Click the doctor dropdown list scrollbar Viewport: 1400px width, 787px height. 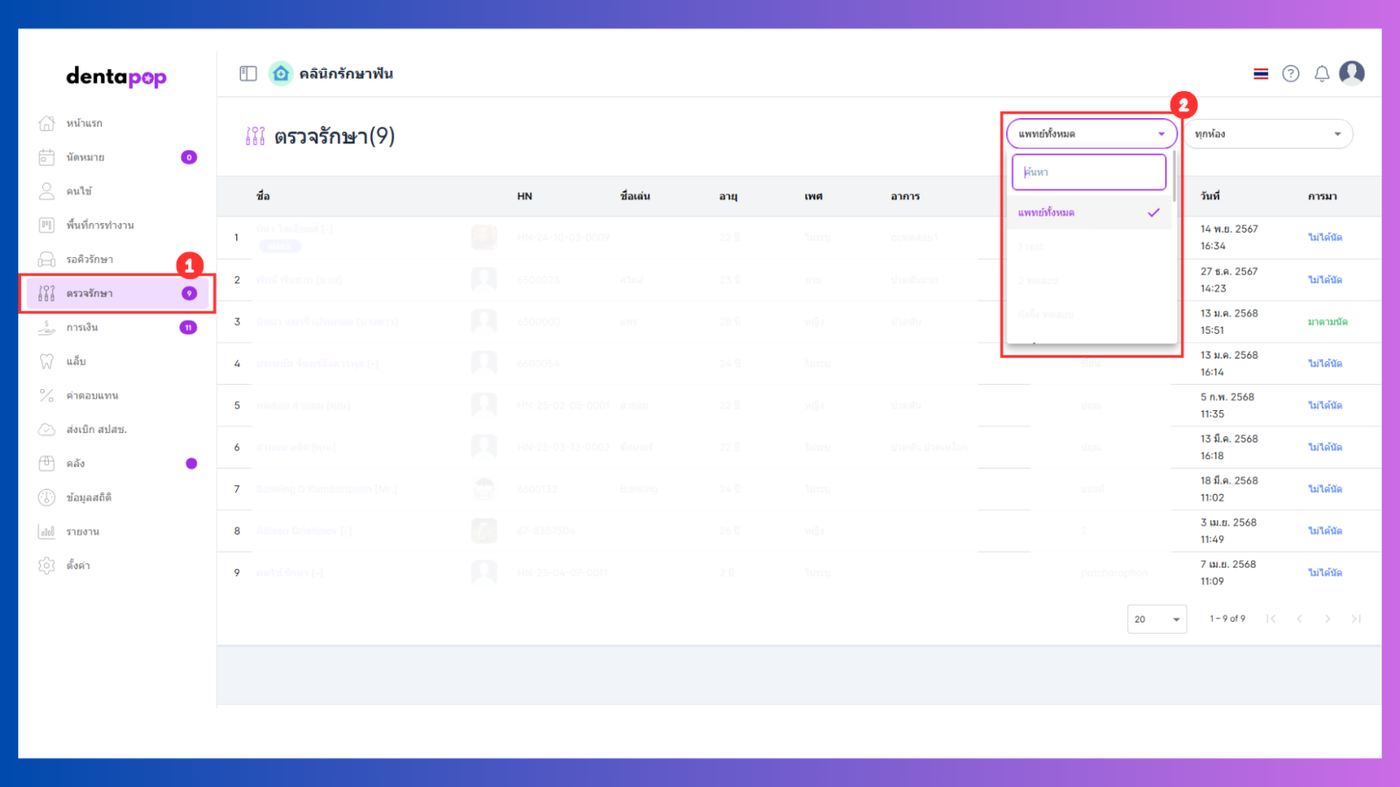(x=1174, y=175)
